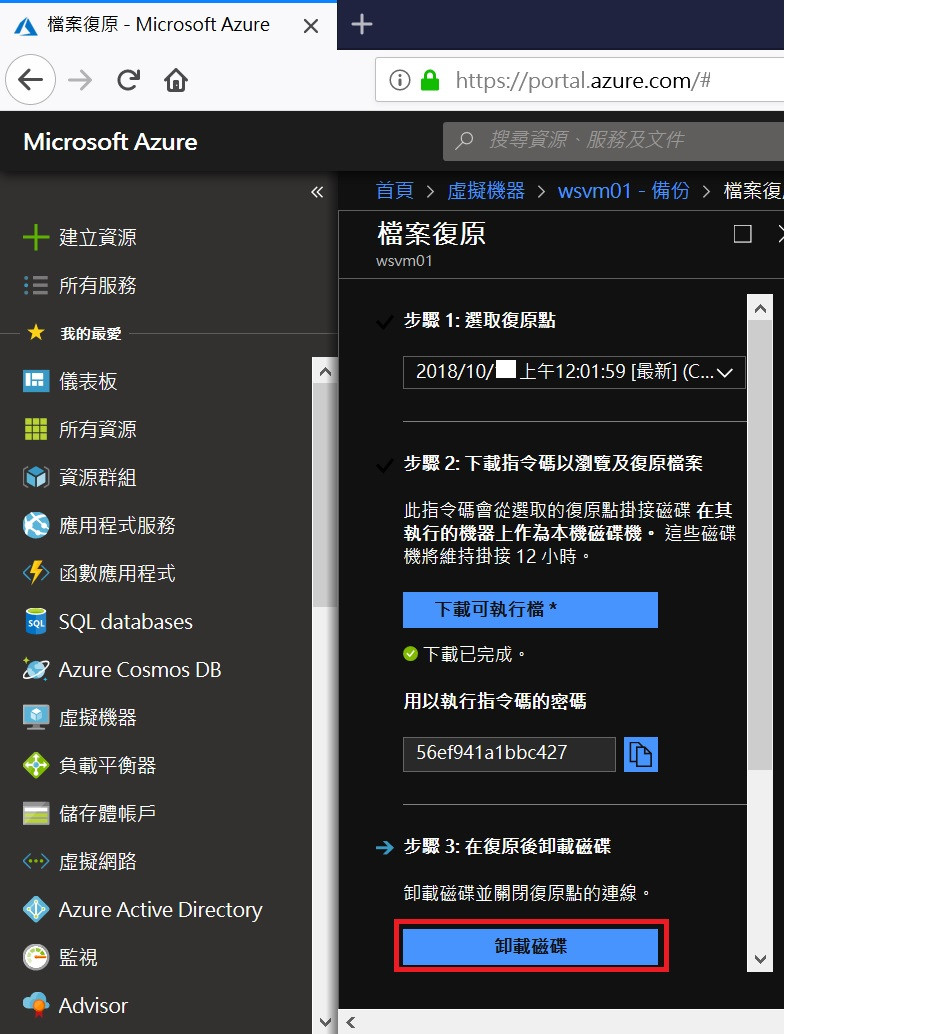Open 應用程式服務 icon

pos(36,525)
